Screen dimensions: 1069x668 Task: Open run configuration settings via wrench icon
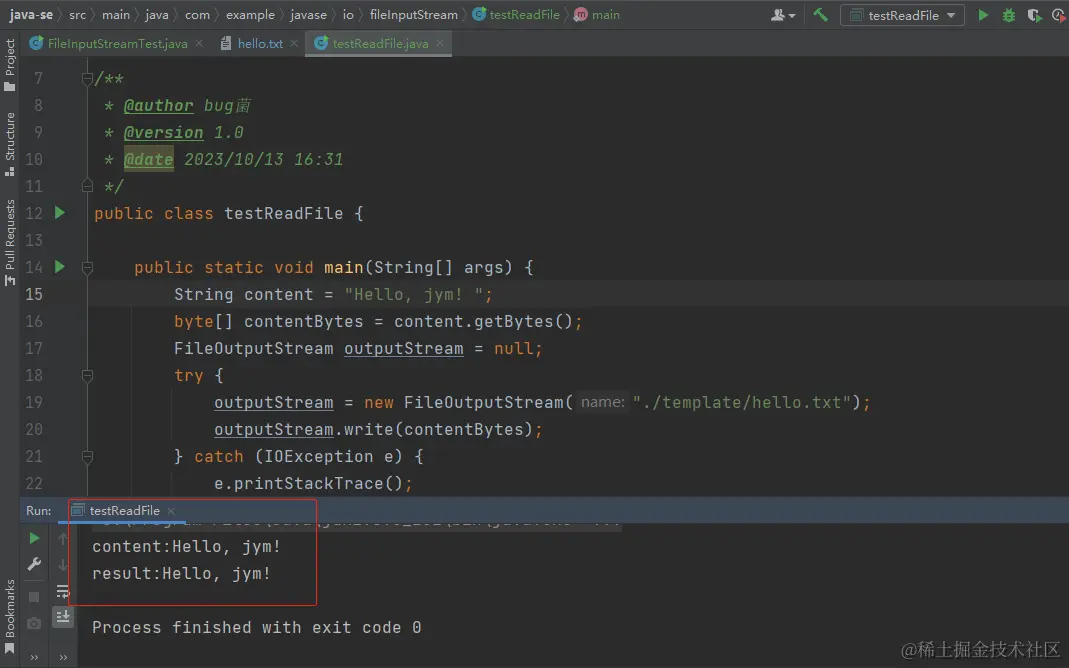[34, 564]
